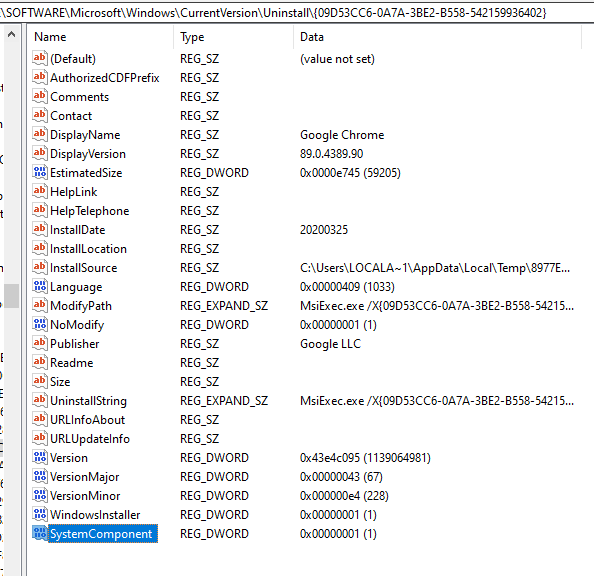The image size is (594, 576).
Task: Click the tree pane scroll up arrow
Action: (x=11, y=35)
